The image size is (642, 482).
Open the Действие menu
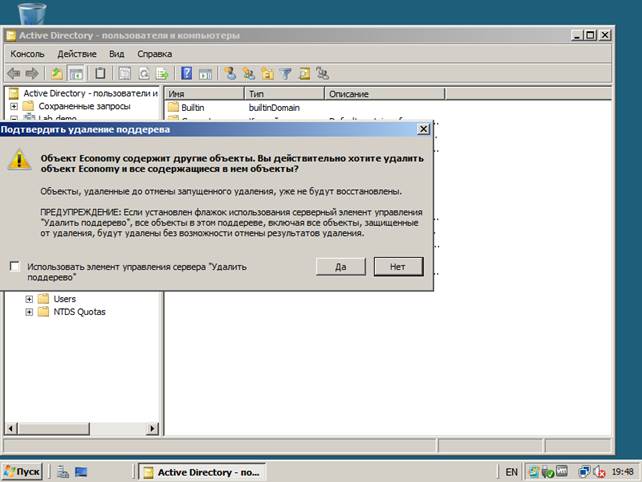click(x=77, y=54)
